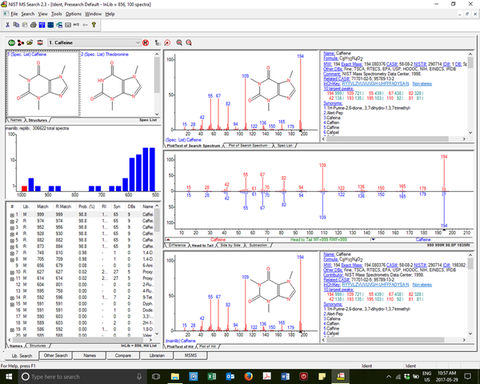480x384 pixels.
Task: Click the green Go search button icon
Action: 11,43
